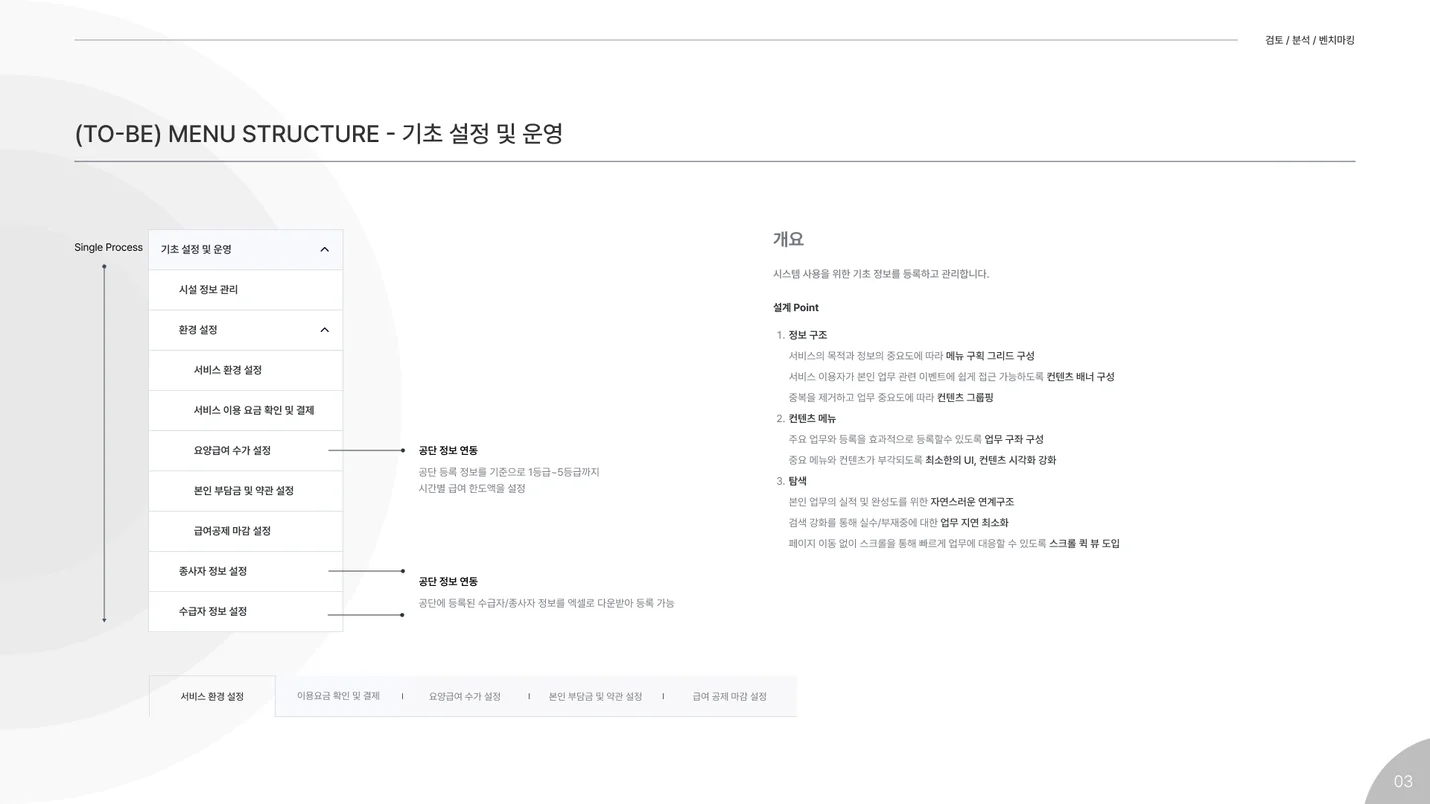This screenshot has width=1430, height=804.
Task: Open 서비스 이용 요금 확인 및 결제
Action: (245, 411)
